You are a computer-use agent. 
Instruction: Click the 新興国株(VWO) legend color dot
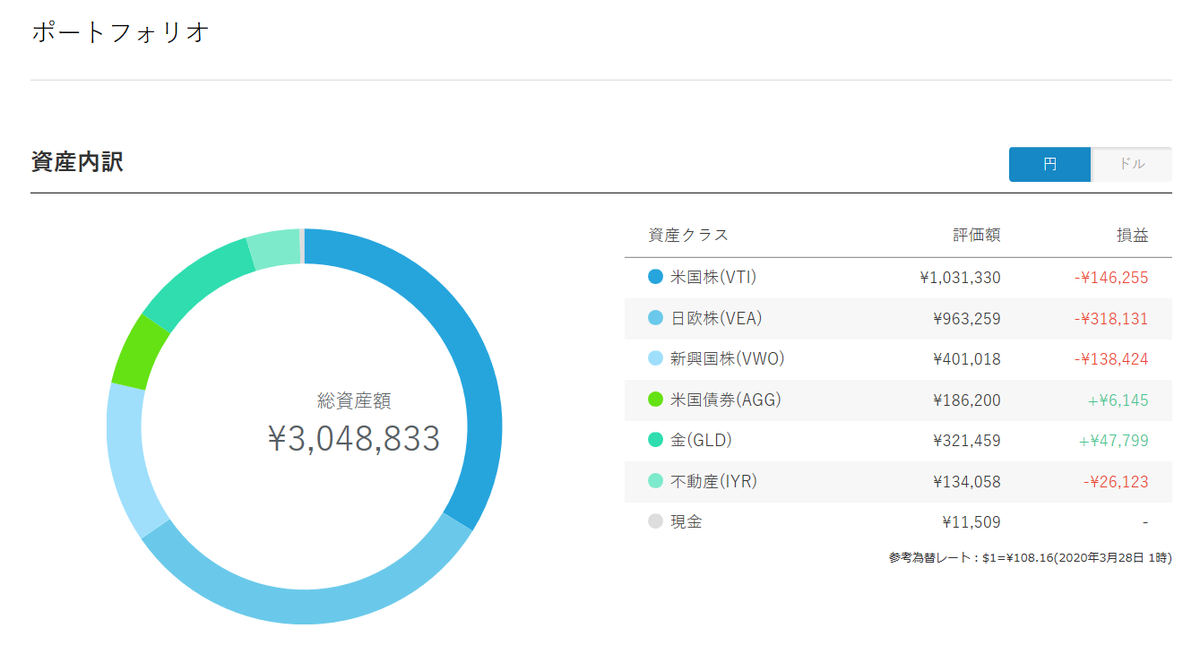[656, 358]
